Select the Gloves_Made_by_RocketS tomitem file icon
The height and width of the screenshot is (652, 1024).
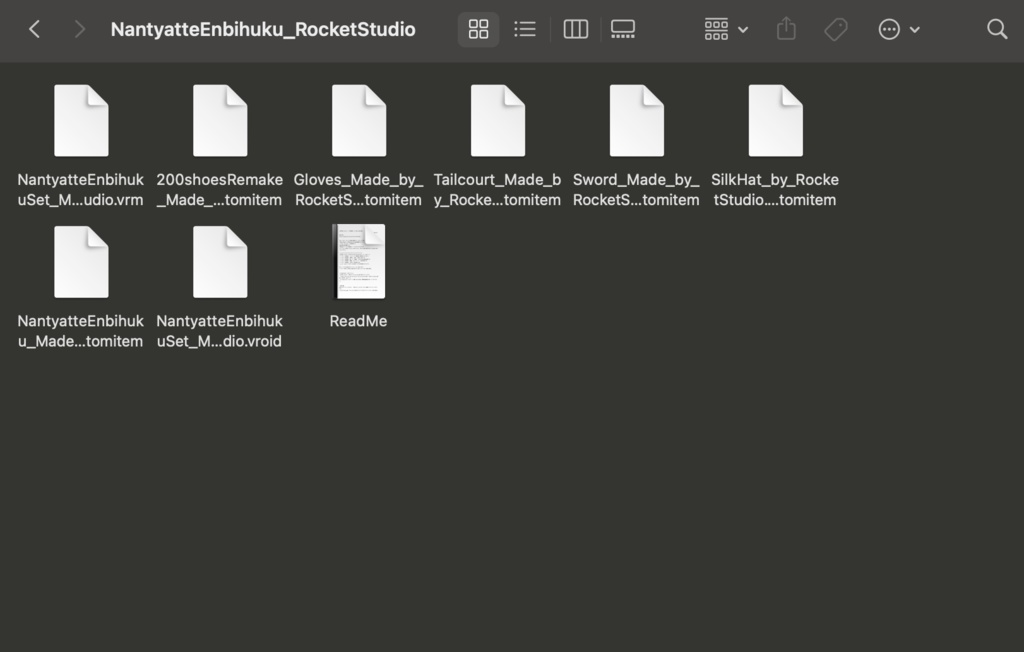click(359, 121)
